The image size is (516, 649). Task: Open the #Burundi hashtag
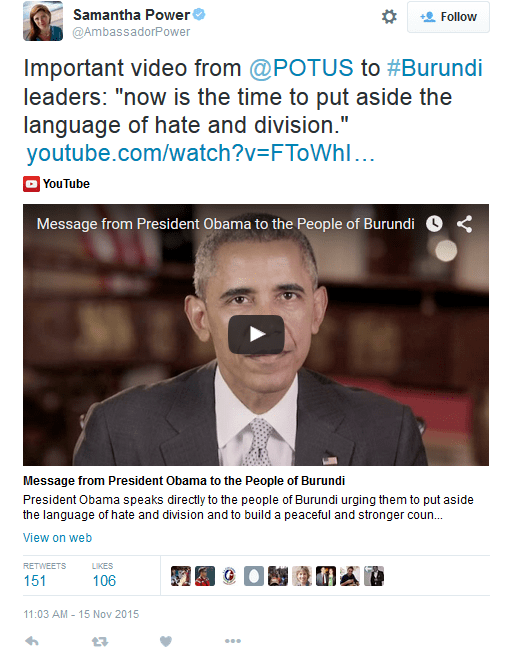click(434, 68)
